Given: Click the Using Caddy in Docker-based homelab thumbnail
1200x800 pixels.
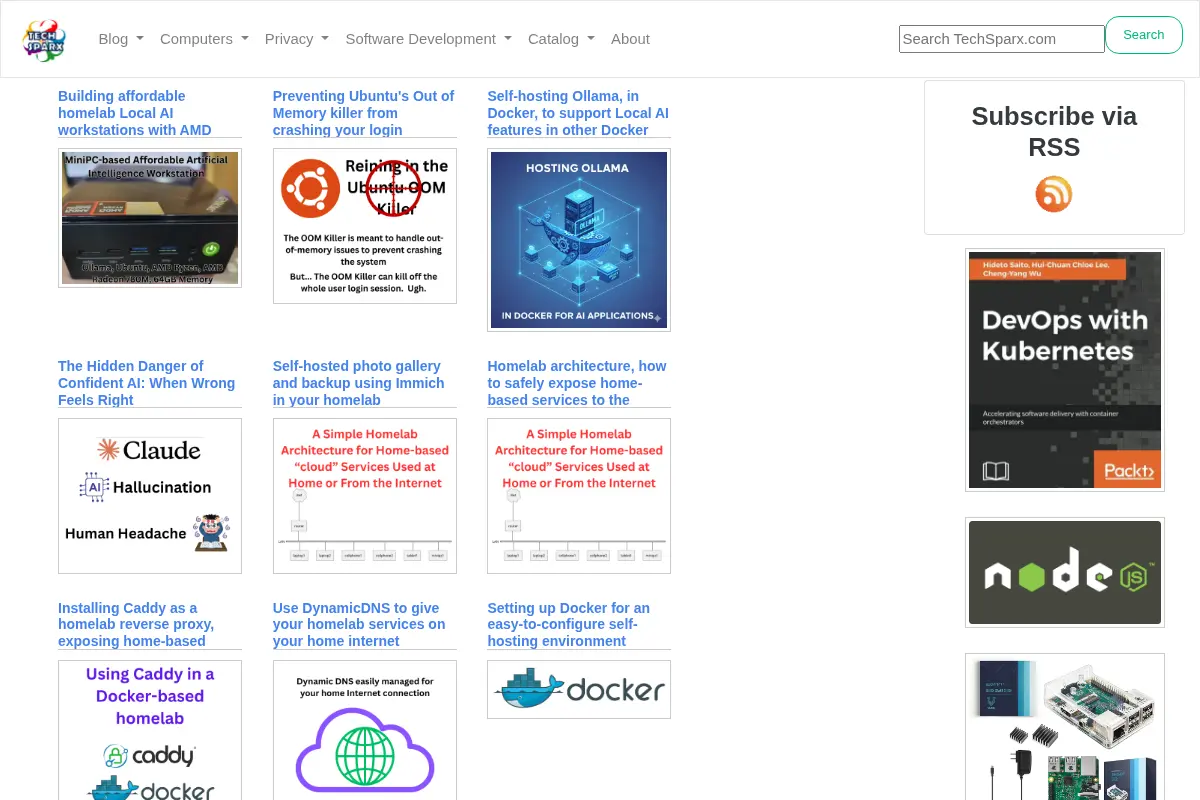Looking at the screenshot, I should pyautogui.click(x=150, y=730).
